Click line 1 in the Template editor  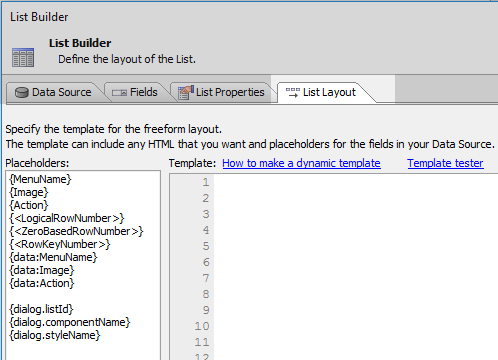tap(356, 182)
